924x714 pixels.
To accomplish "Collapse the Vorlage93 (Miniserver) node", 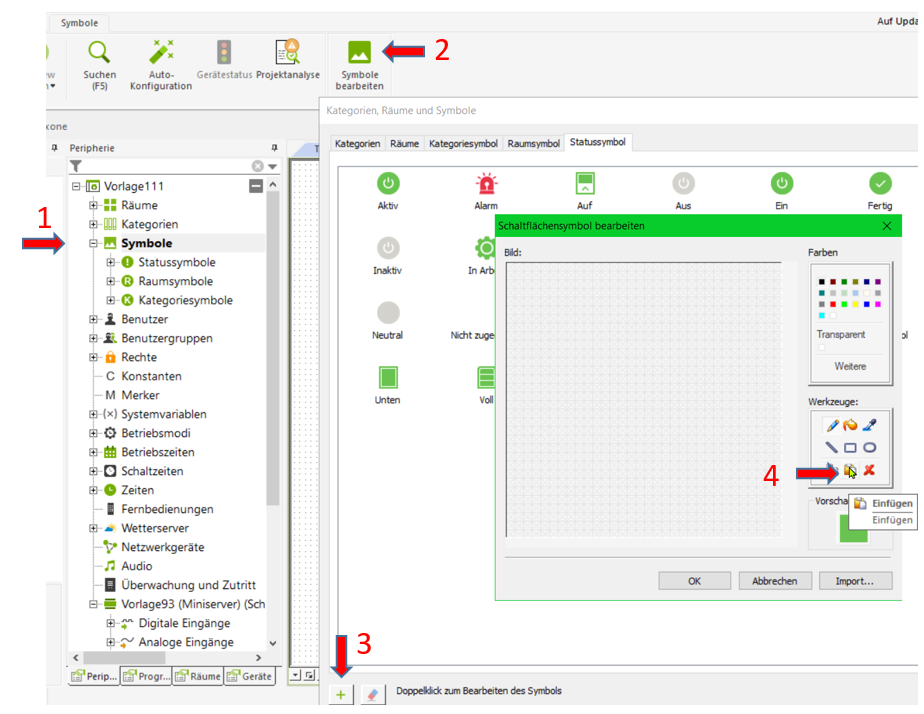I will (x=93, y=604).
